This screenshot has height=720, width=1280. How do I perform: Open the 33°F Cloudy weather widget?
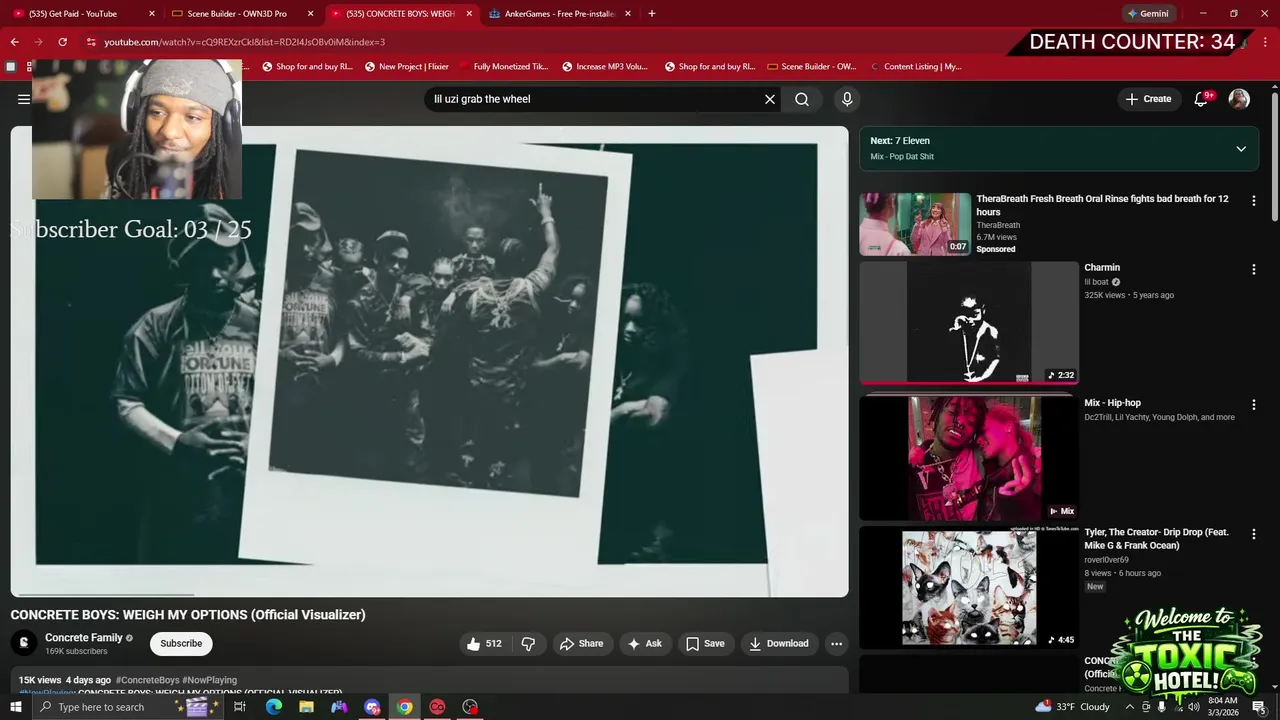(1072, 707)
